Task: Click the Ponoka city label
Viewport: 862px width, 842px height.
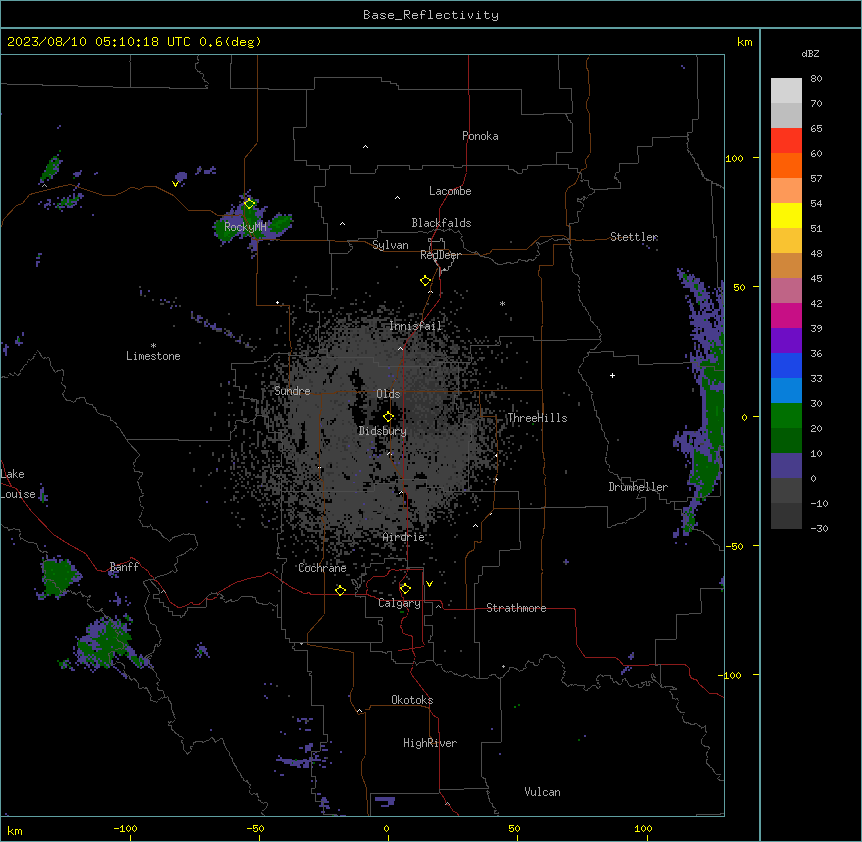Action: click(x=480, y=136)
